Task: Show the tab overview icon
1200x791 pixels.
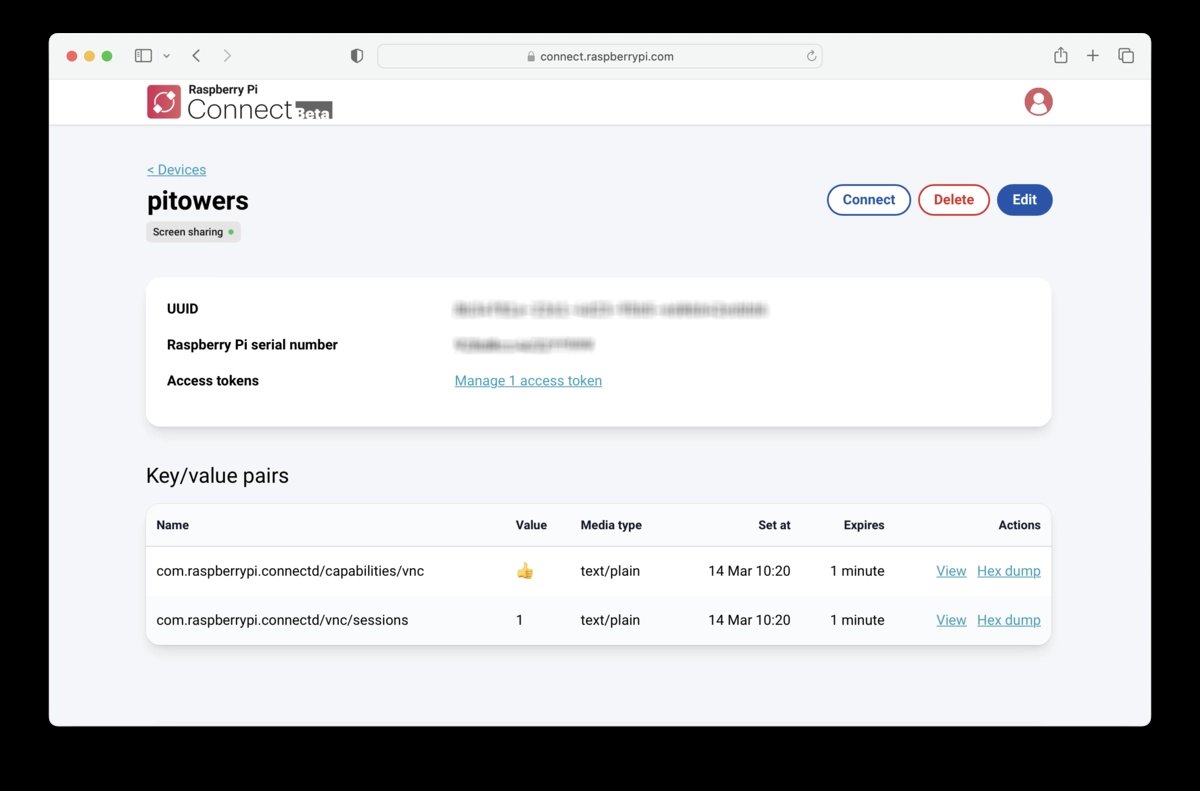Action: [1126, 56]
